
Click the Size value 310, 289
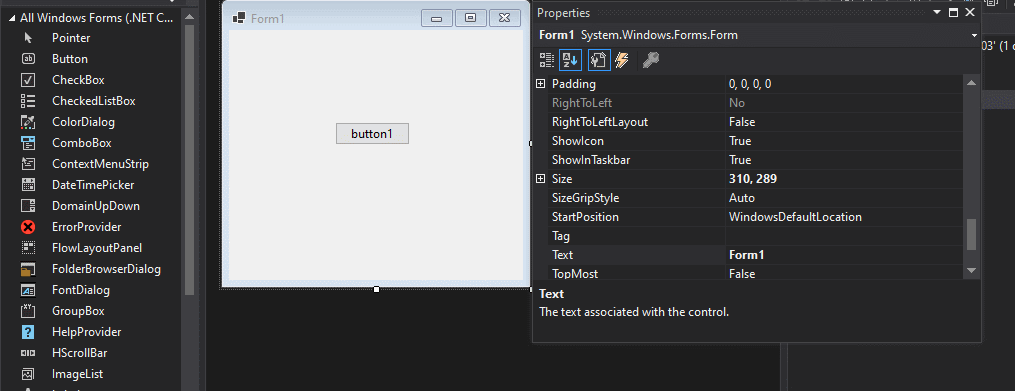753,179
